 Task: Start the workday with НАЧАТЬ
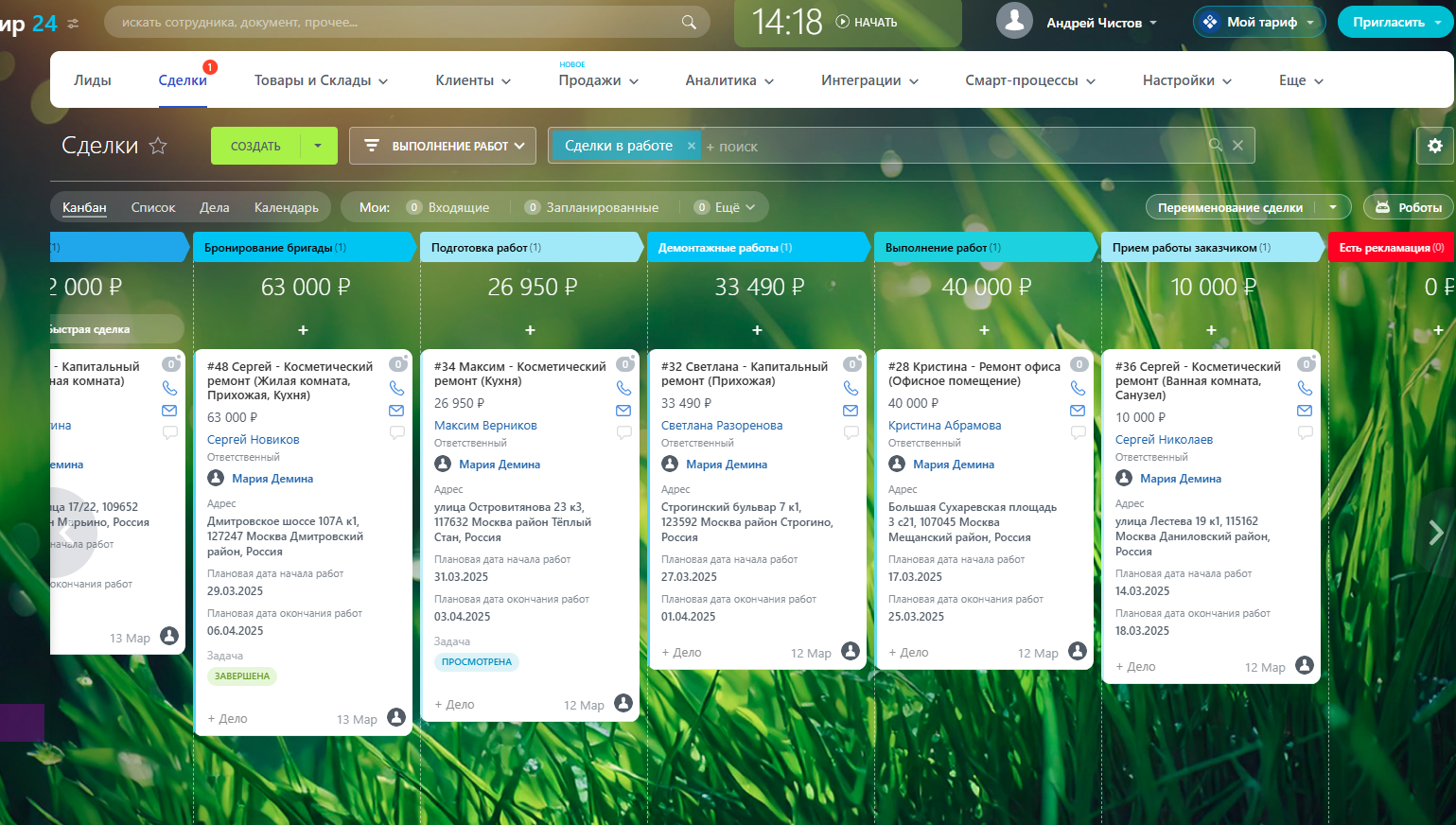click(x=867, y=22)
